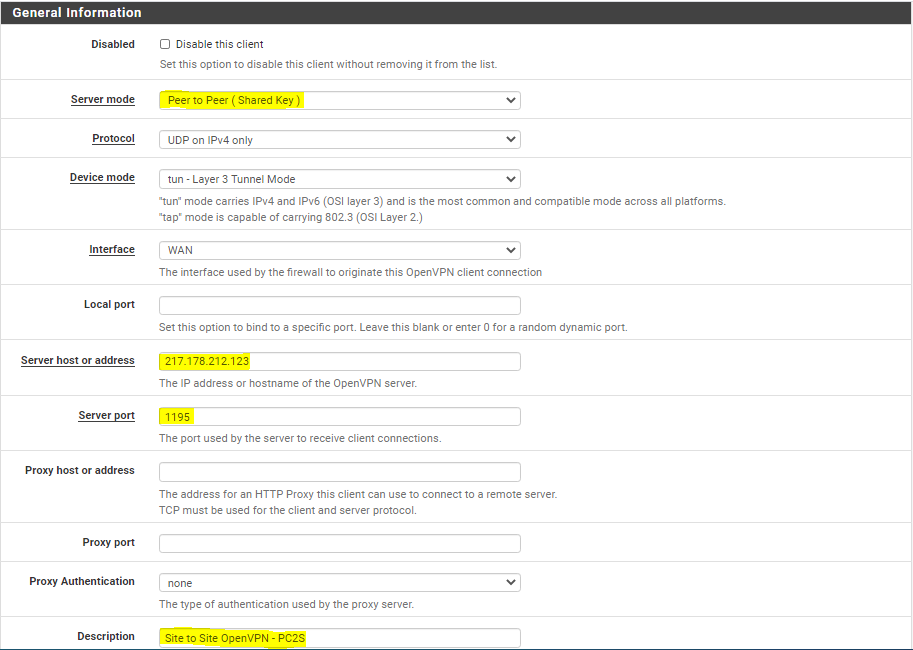Open the Proxy Authentication dropdown
This screenshot has height=650, width=913.
click(x=339, y=582)
